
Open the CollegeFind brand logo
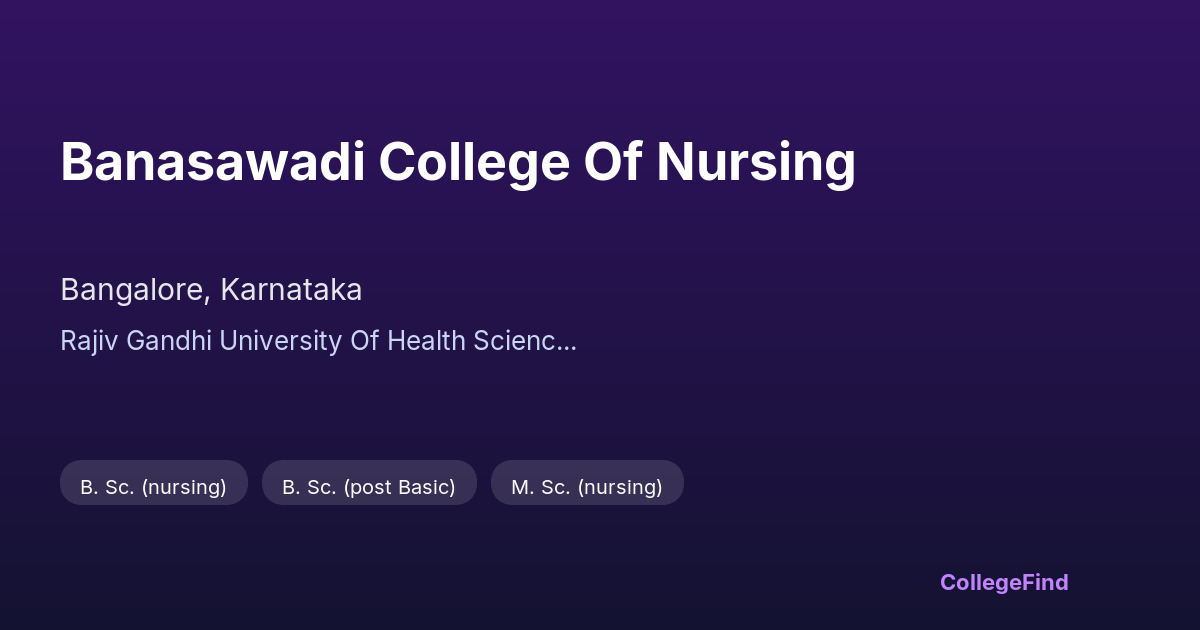click(x=1003, y=582)
